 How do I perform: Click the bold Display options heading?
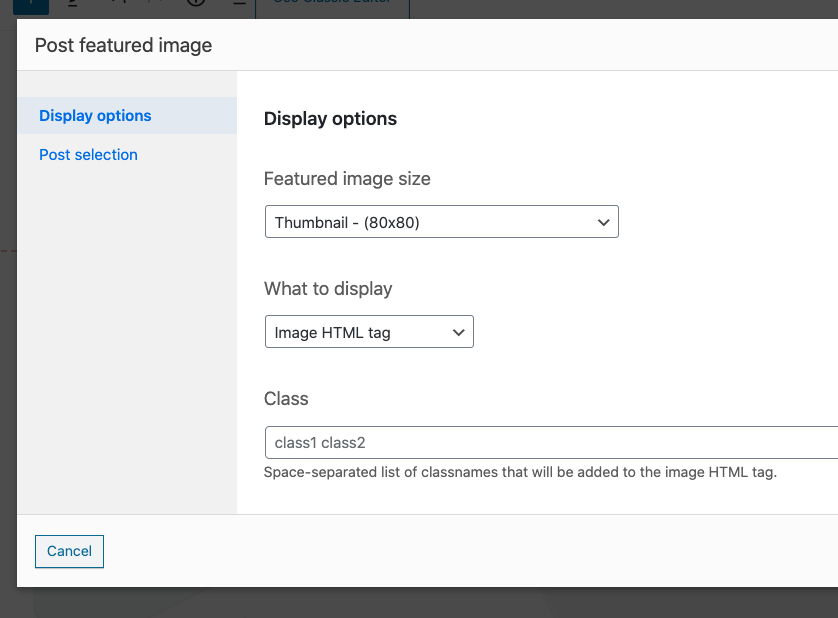(x=330, y=119)
